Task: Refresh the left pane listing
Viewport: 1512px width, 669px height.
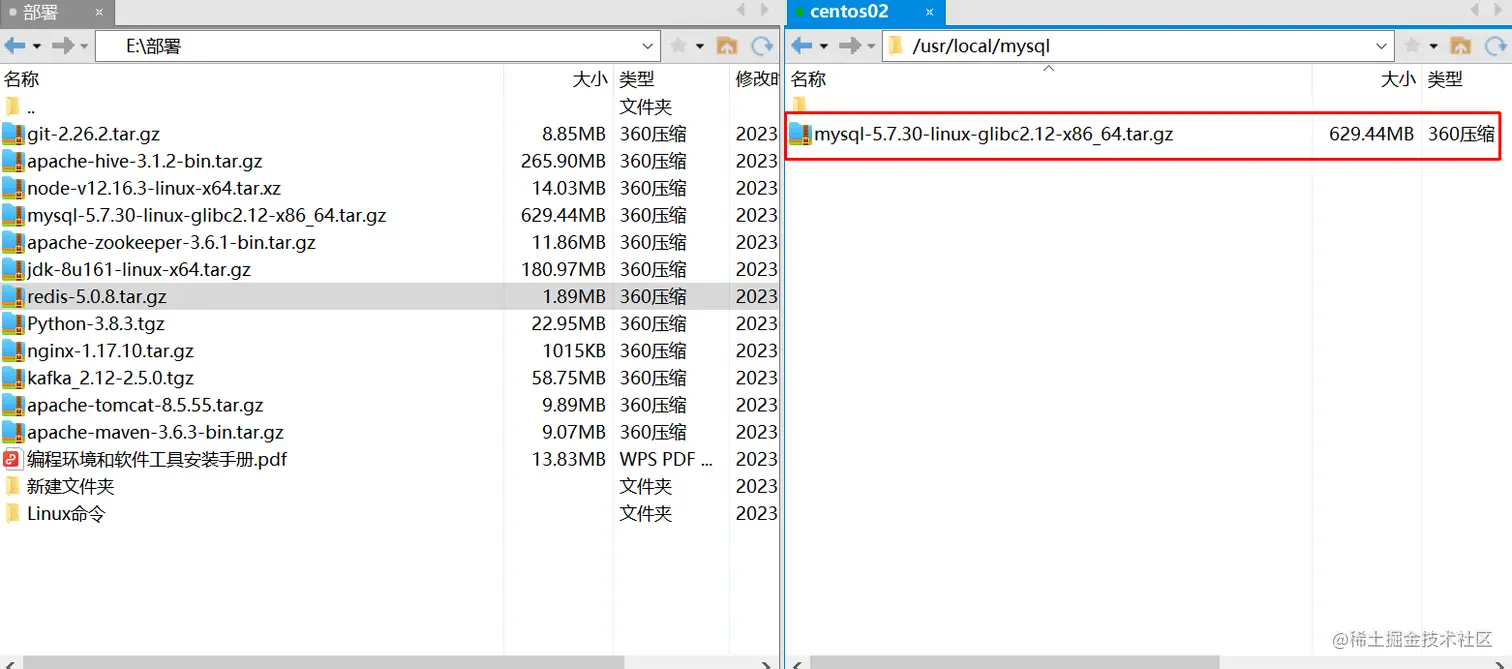Action: [763, 46]
